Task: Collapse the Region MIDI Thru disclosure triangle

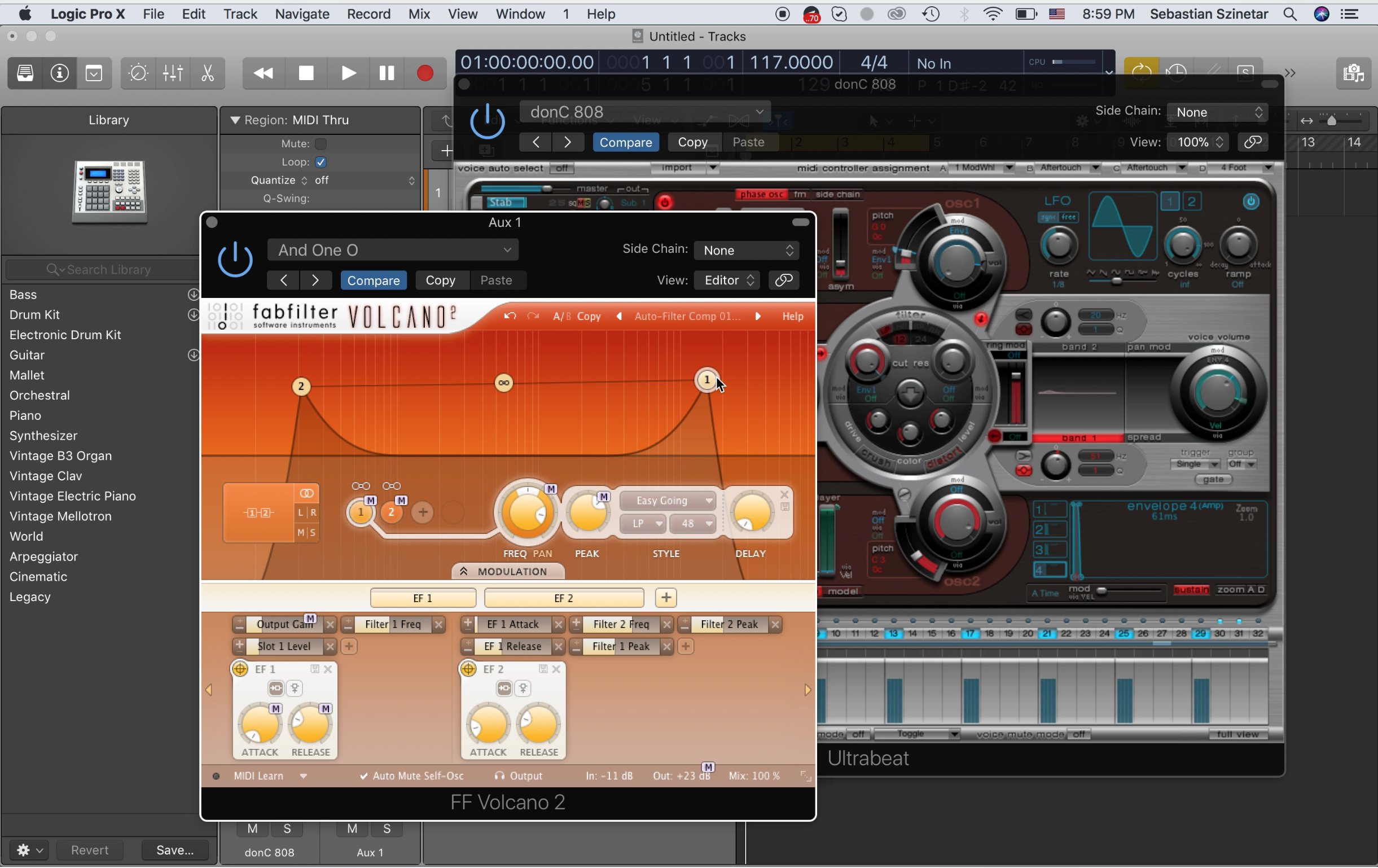Action: [235, 120]
